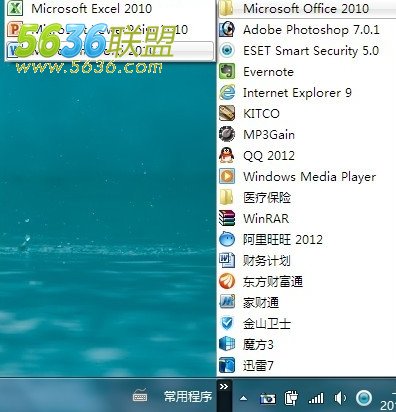This screenshot has height=412, width=396.
Task: Click the Adobe Photoshop 7.0.1 icon
Action: tap(227, 29)
